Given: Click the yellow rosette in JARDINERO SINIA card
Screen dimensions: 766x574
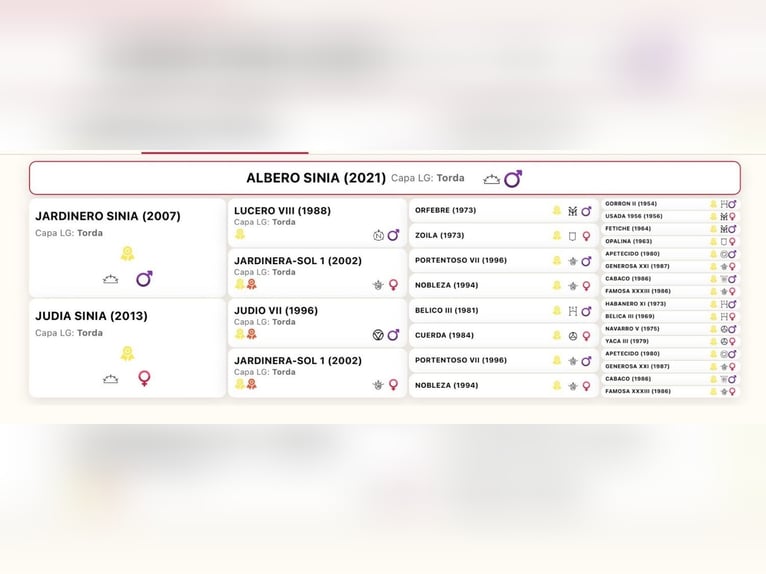Looking at the screenshot, I should [127, 253].
